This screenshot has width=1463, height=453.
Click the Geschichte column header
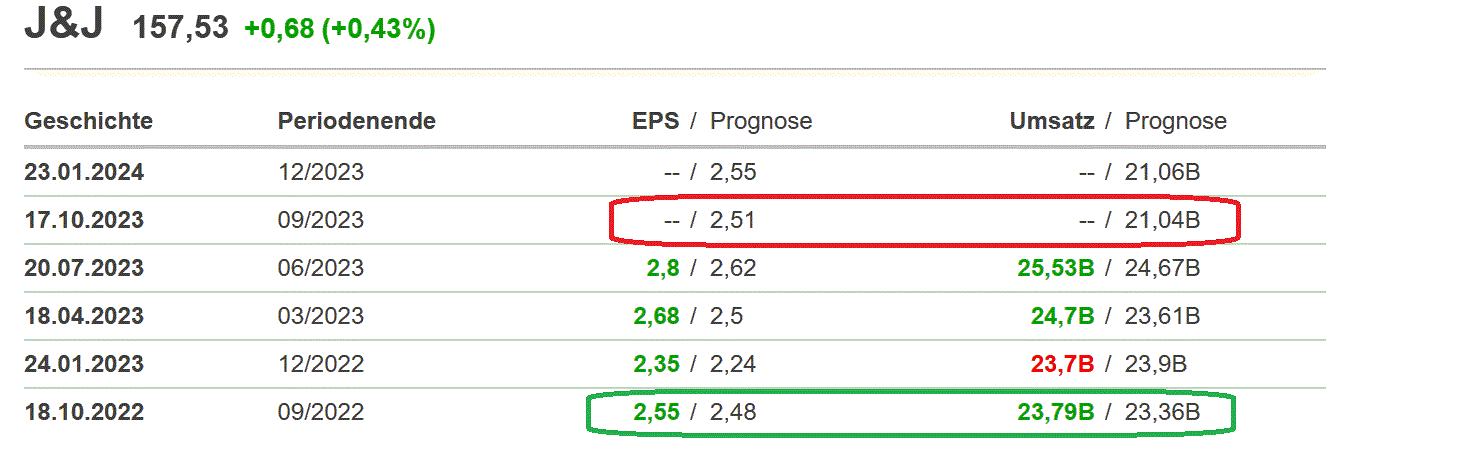[88, 122]
